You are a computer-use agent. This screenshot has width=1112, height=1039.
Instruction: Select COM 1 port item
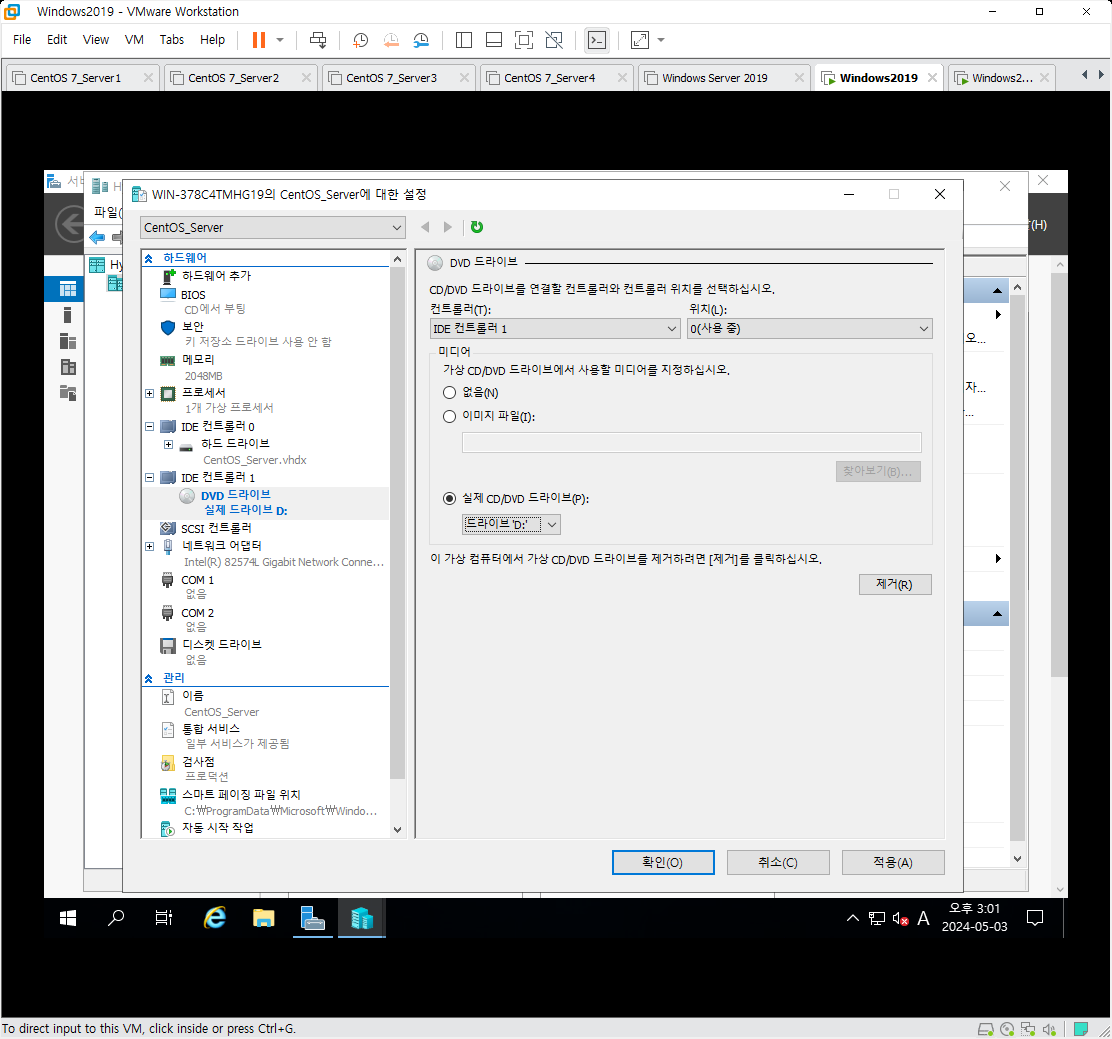pos(197,580)
